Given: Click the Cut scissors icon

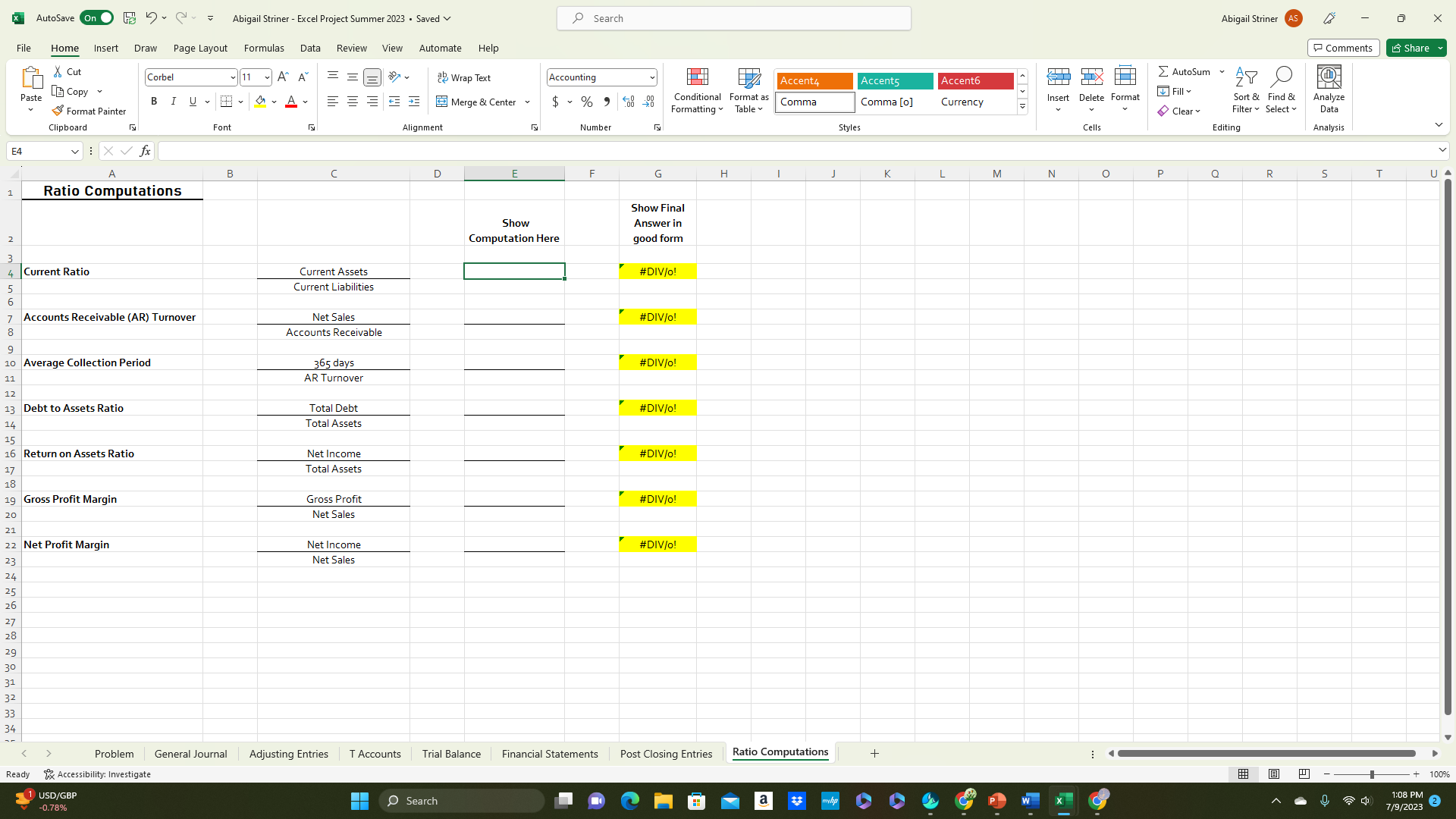Looking at the screenshot, I should [x=58, y=71].
